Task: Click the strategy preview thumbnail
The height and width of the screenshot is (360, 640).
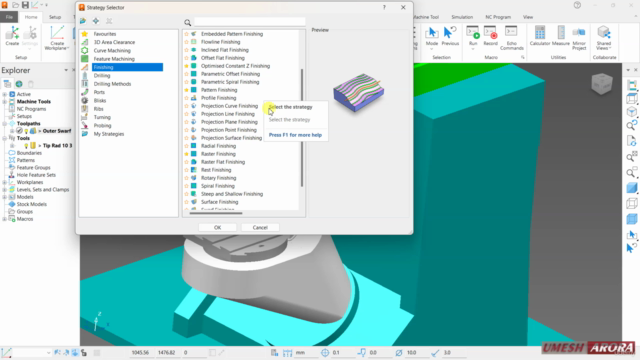Action: point(359,93)
